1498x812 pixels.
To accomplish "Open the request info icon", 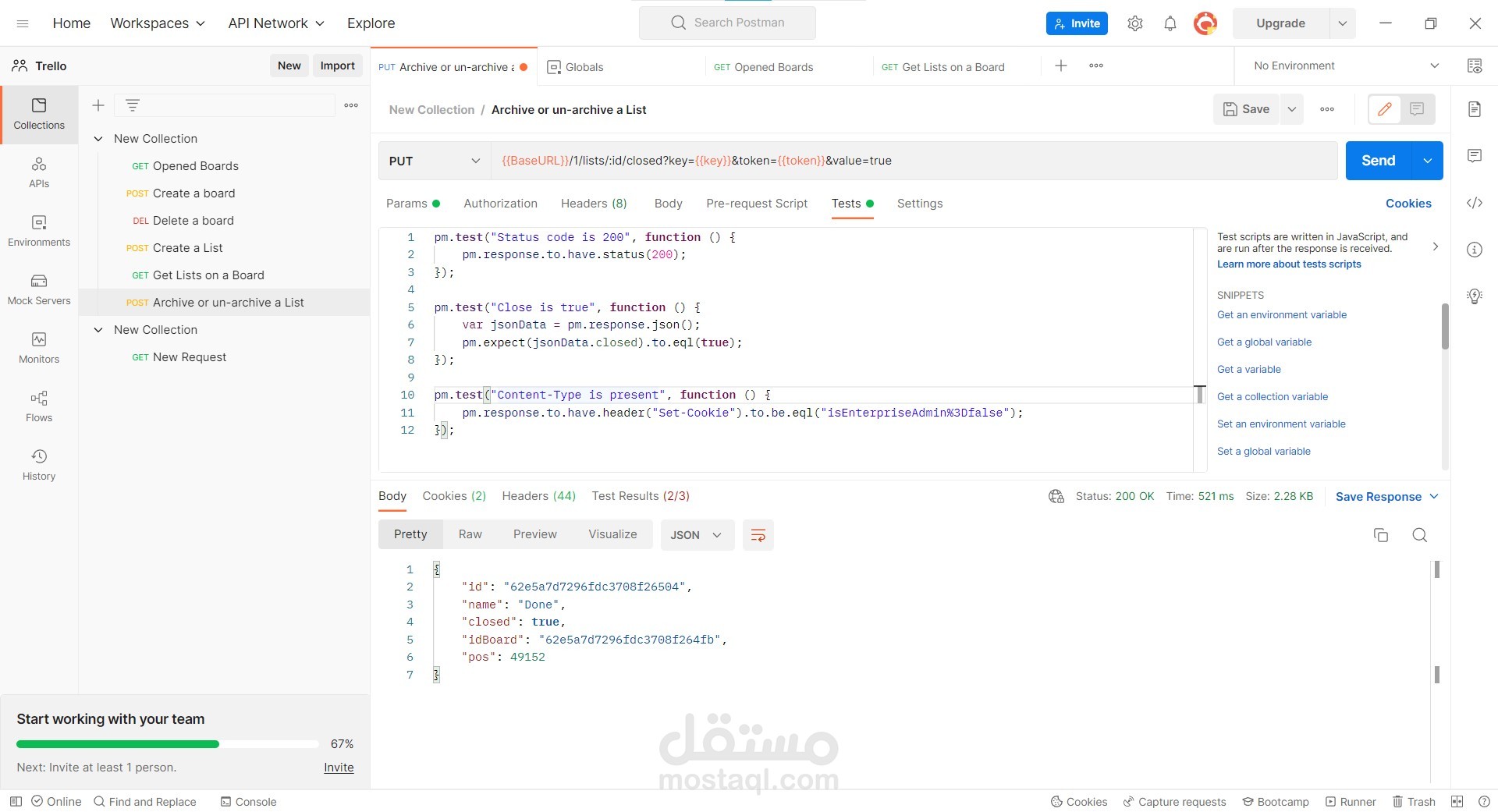I will 1475,250.
